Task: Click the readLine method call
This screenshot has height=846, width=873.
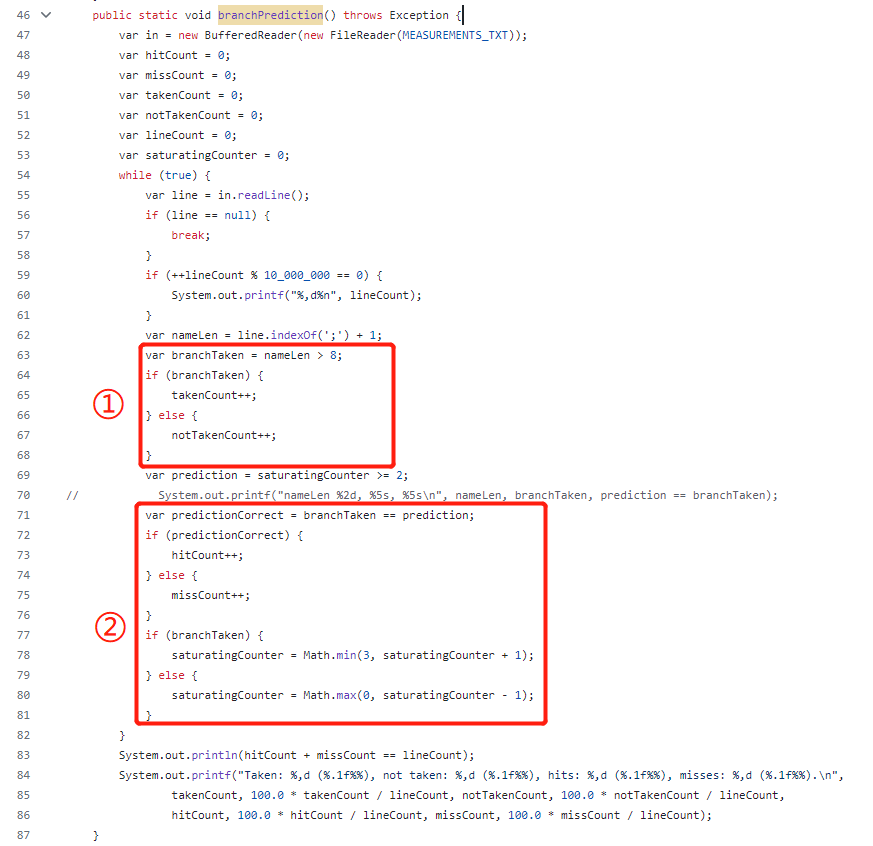Action: (x=264, y=195)
